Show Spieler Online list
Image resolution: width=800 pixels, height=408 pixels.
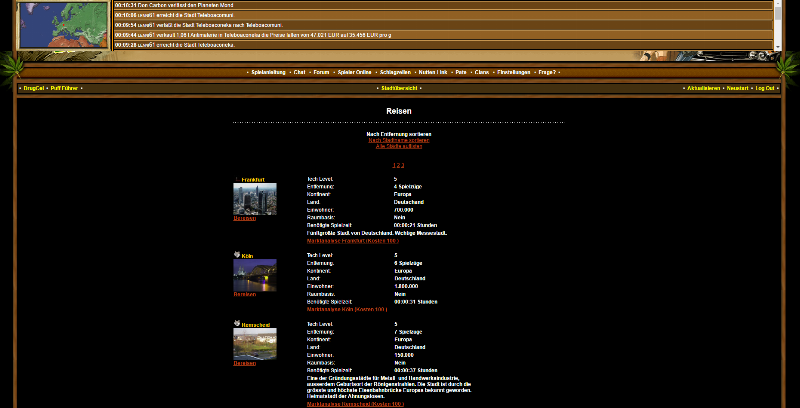[355, 72]
